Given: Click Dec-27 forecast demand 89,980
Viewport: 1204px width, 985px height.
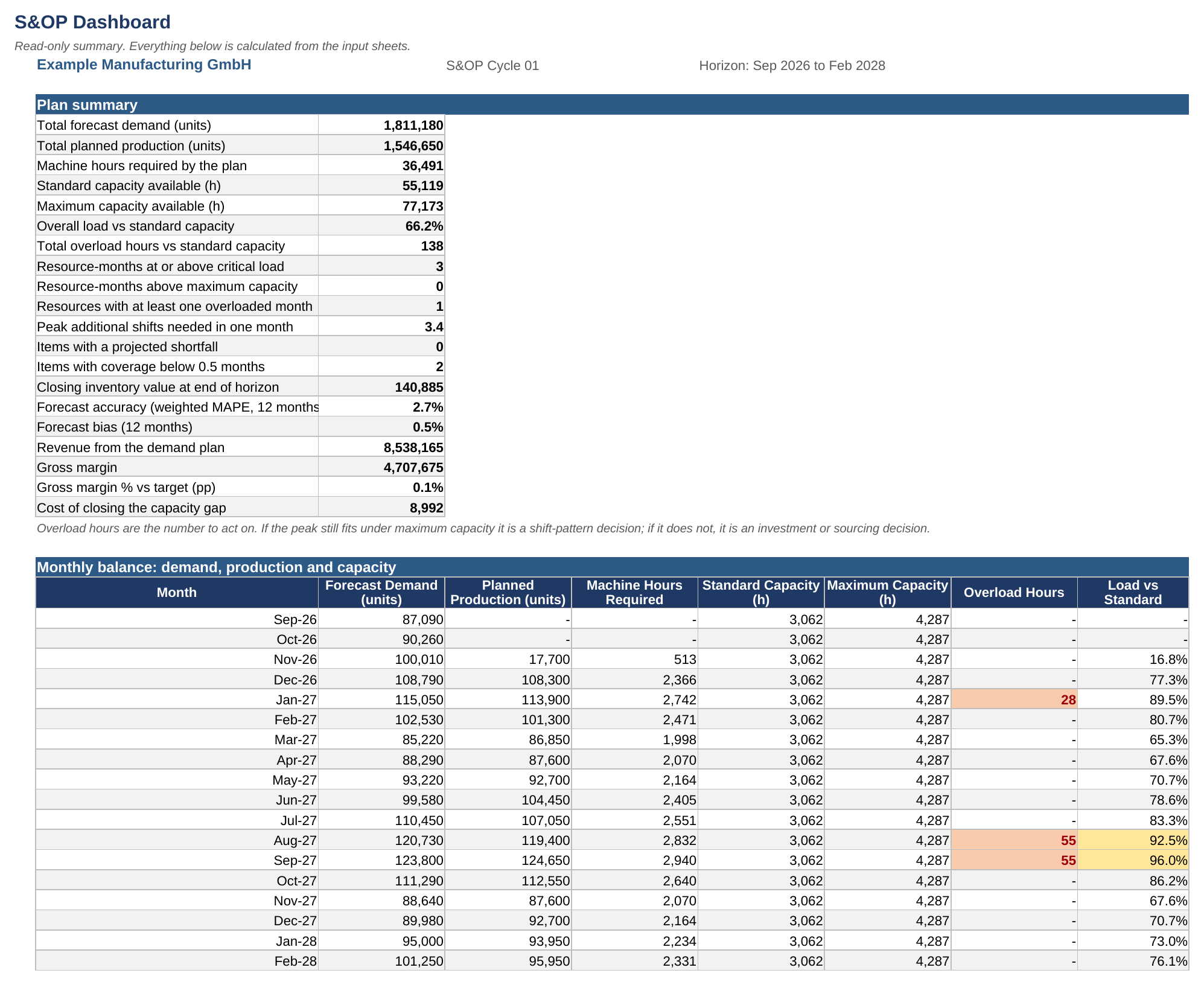Looking at the screenshot, I should coord(381,920).
